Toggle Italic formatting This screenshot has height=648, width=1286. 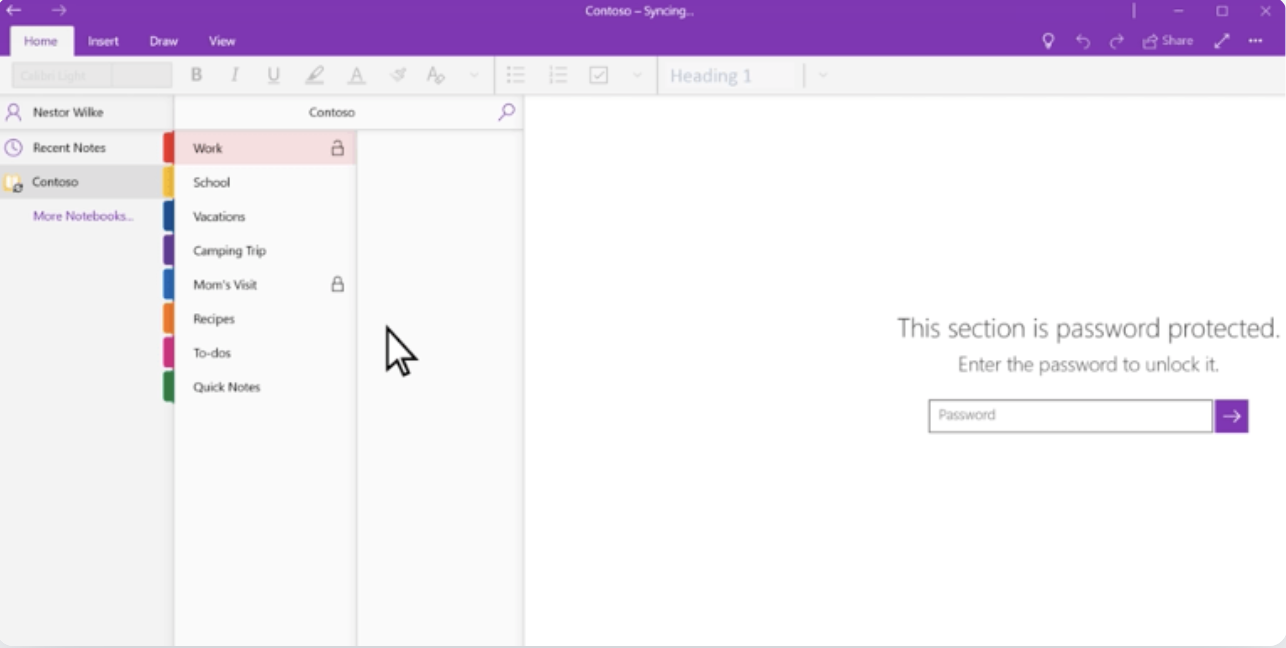pos(235,75)
